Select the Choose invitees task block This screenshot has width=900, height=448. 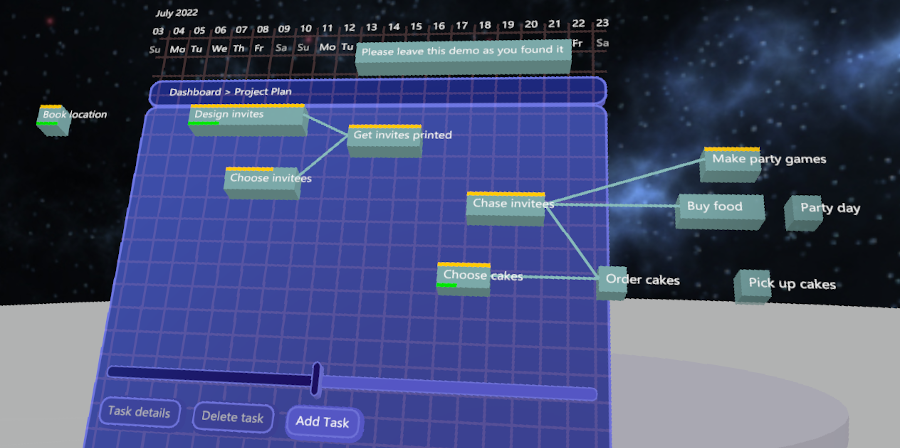(262, 183)
